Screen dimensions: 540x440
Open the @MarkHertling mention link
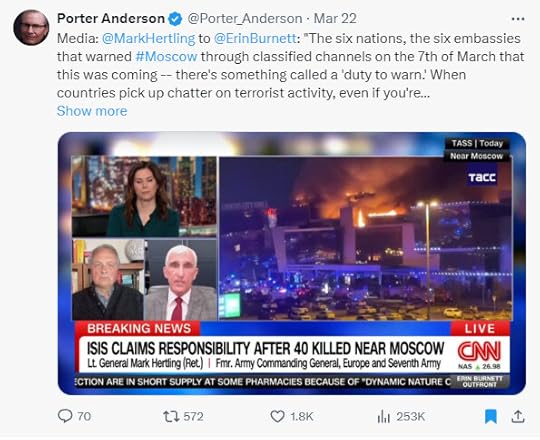(x=148, y=38)
